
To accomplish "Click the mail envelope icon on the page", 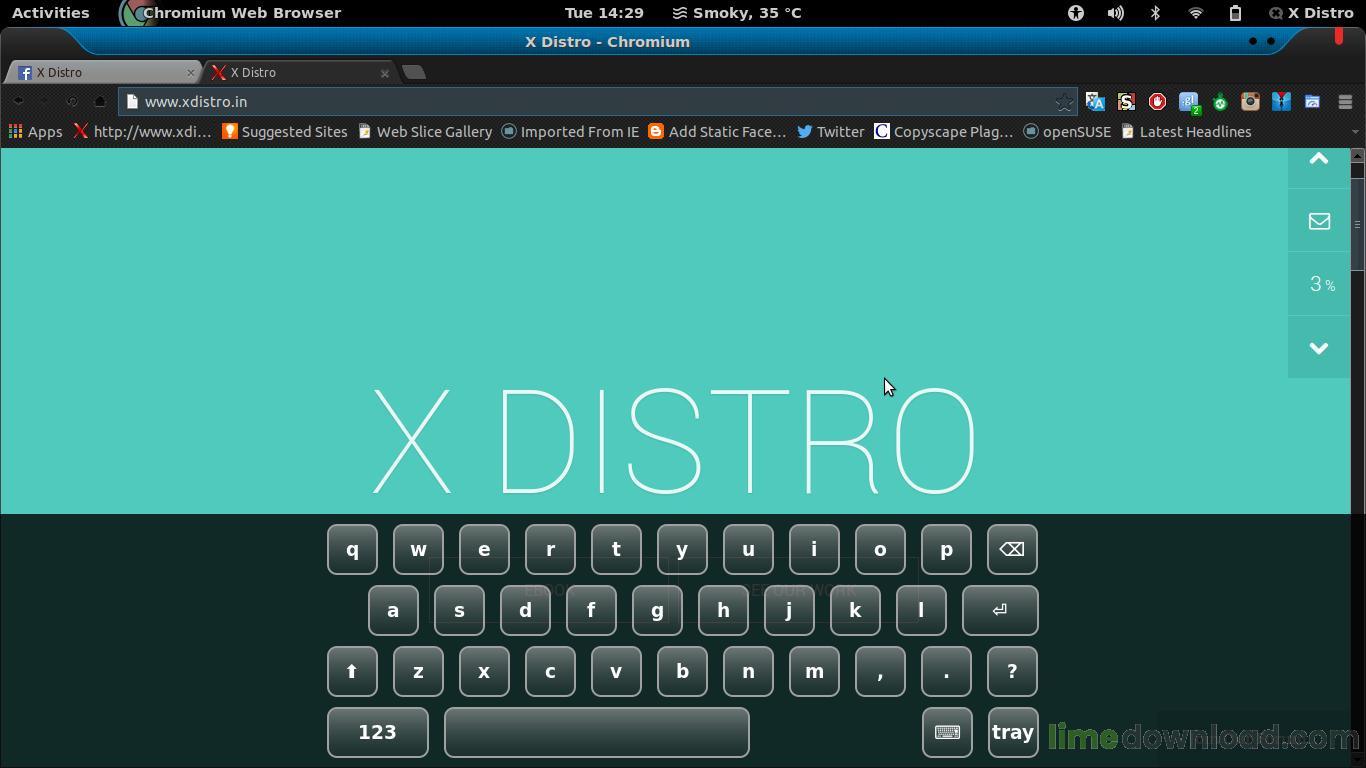I will tap(1319, 221).
